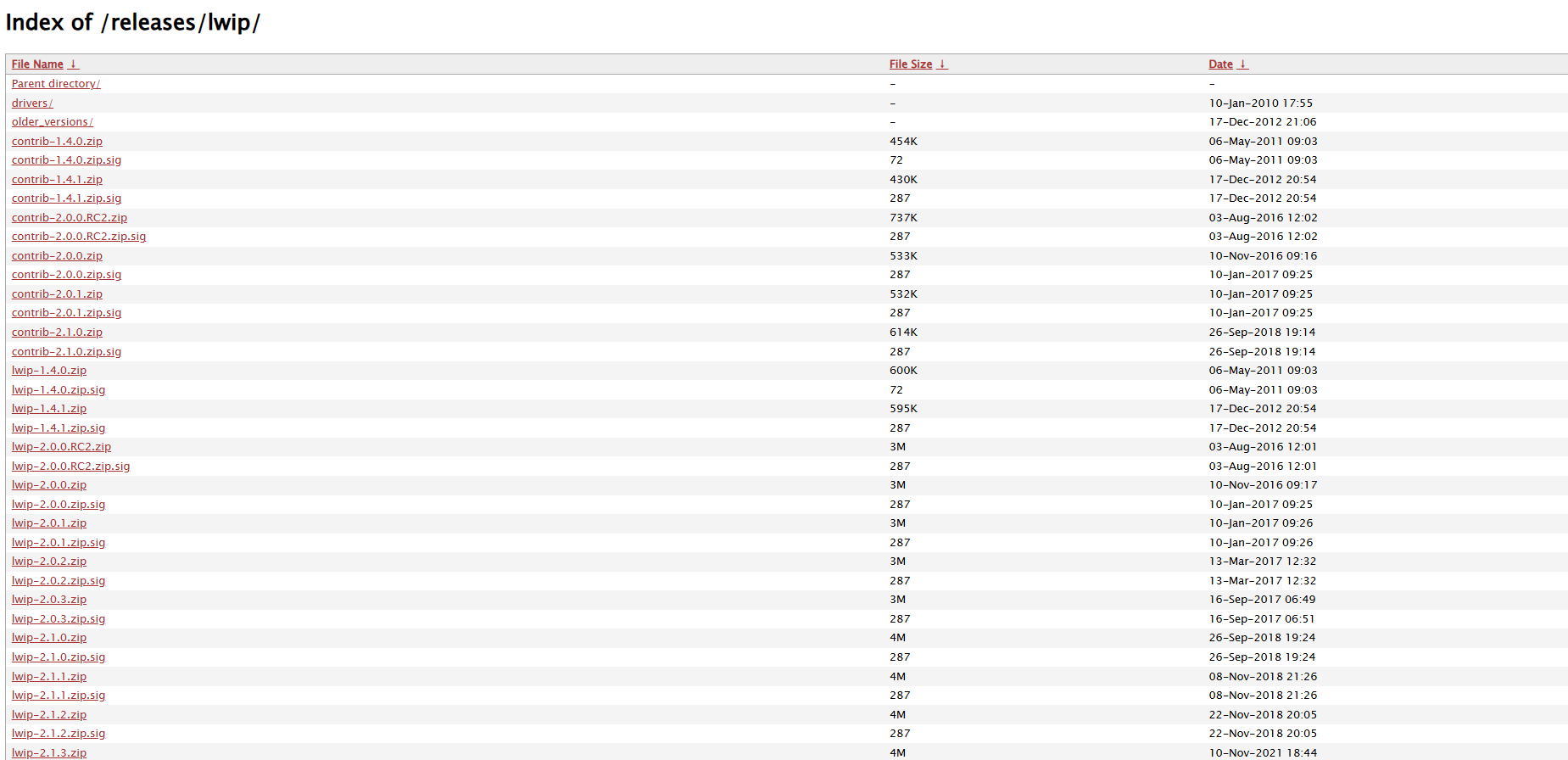Open lwip-2.0.3.zip.sig signature
The image size is (1568, 760).
click(x=59, y=619)
